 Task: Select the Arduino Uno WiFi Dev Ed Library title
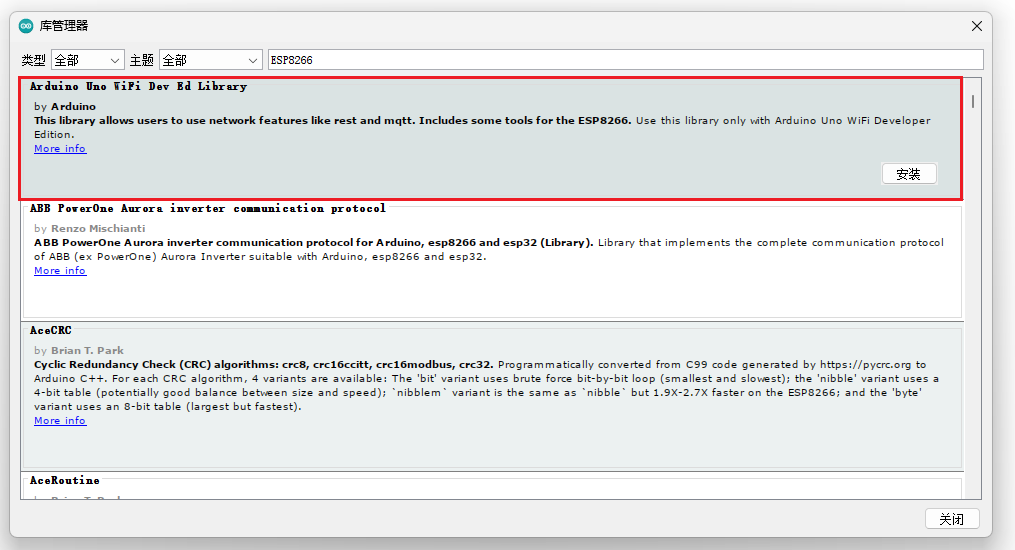(x=138, y=86)
